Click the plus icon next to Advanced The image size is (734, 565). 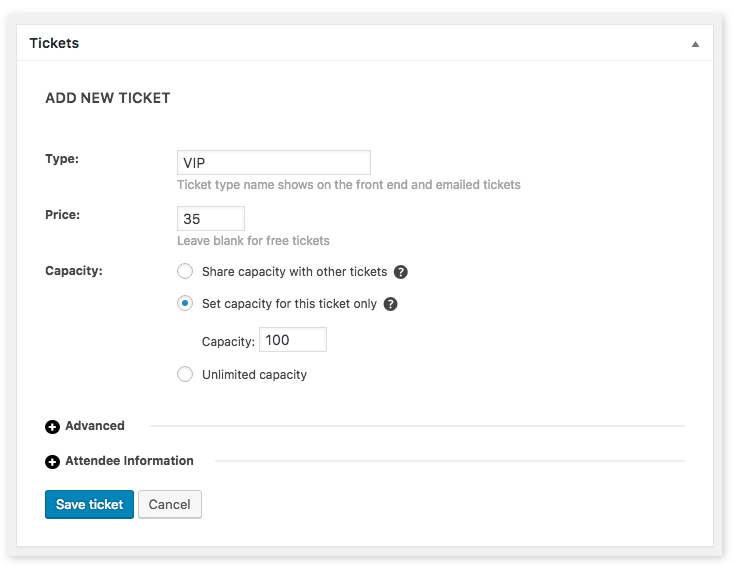click(x=52, y=427)
